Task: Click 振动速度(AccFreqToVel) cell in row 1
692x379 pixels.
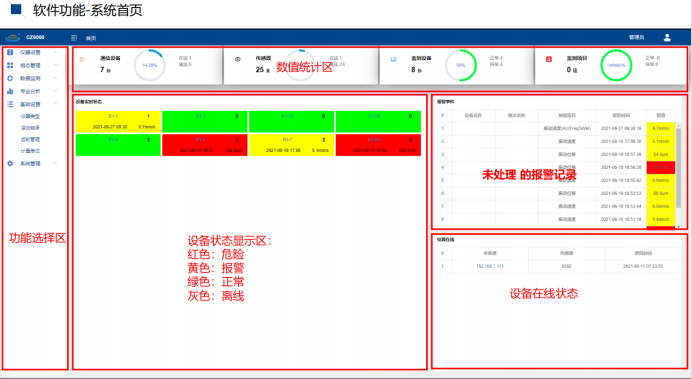Action: [x=567, y=128]
